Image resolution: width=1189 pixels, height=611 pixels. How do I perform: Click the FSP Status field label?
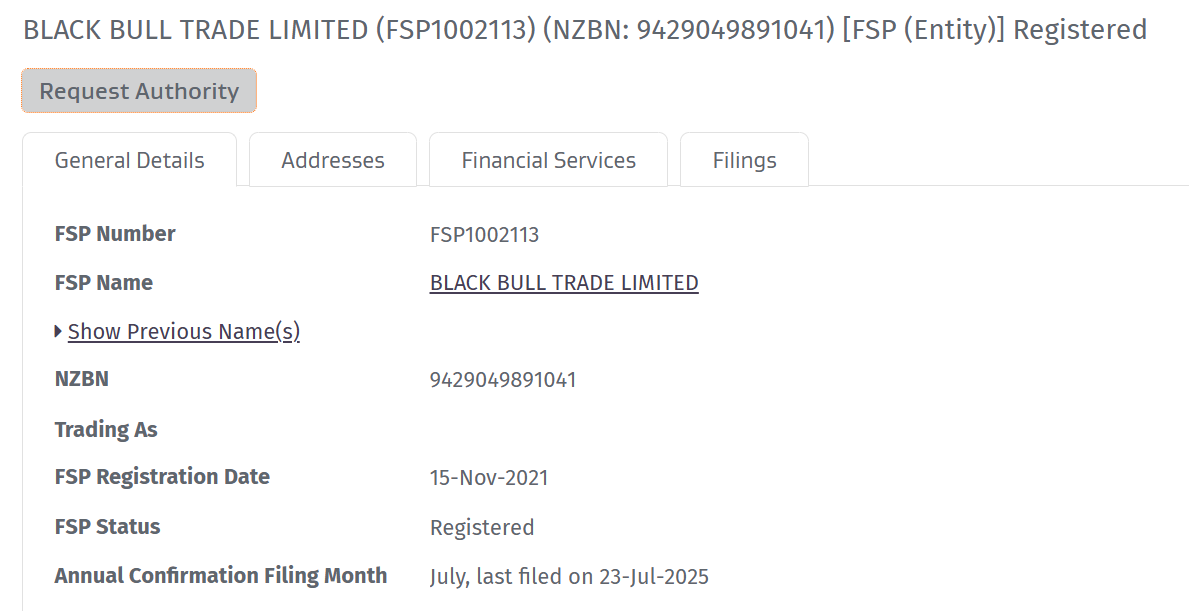point(107,526)
